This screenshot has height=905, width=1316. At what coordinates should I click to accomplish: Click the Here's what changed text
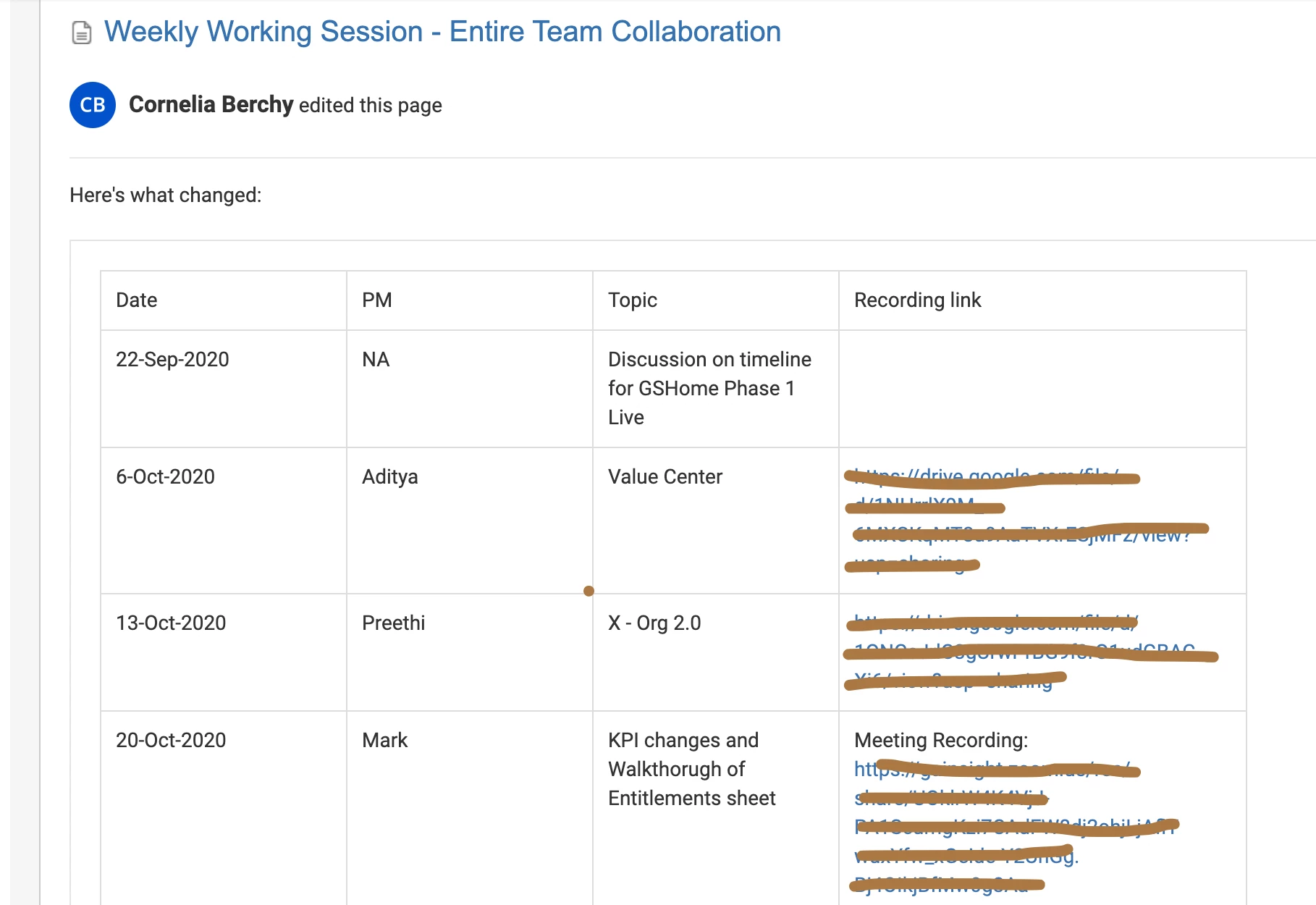pos(166,195)
